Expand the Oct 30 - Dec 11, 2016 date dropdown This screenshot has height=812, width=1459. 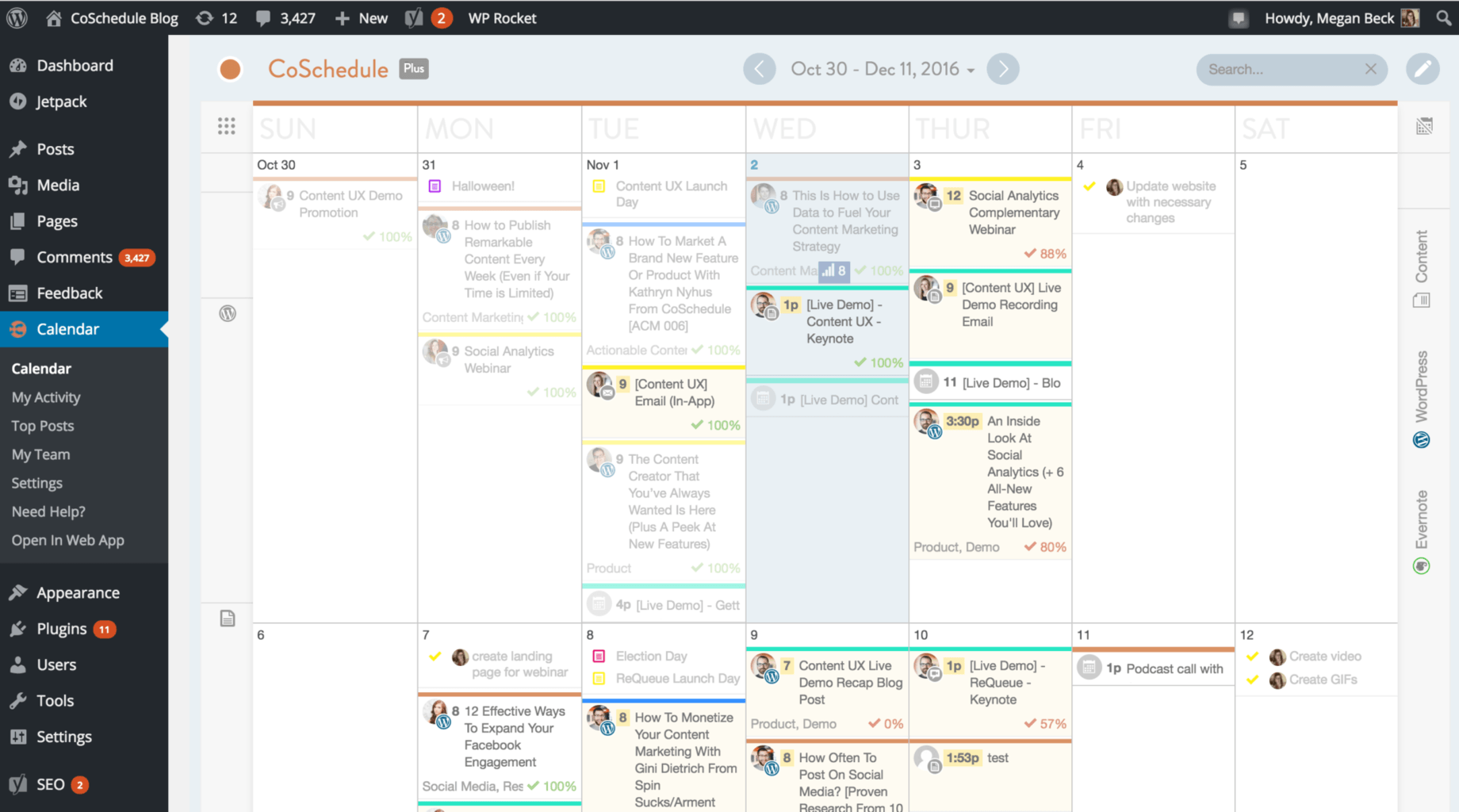click(882, 69)
